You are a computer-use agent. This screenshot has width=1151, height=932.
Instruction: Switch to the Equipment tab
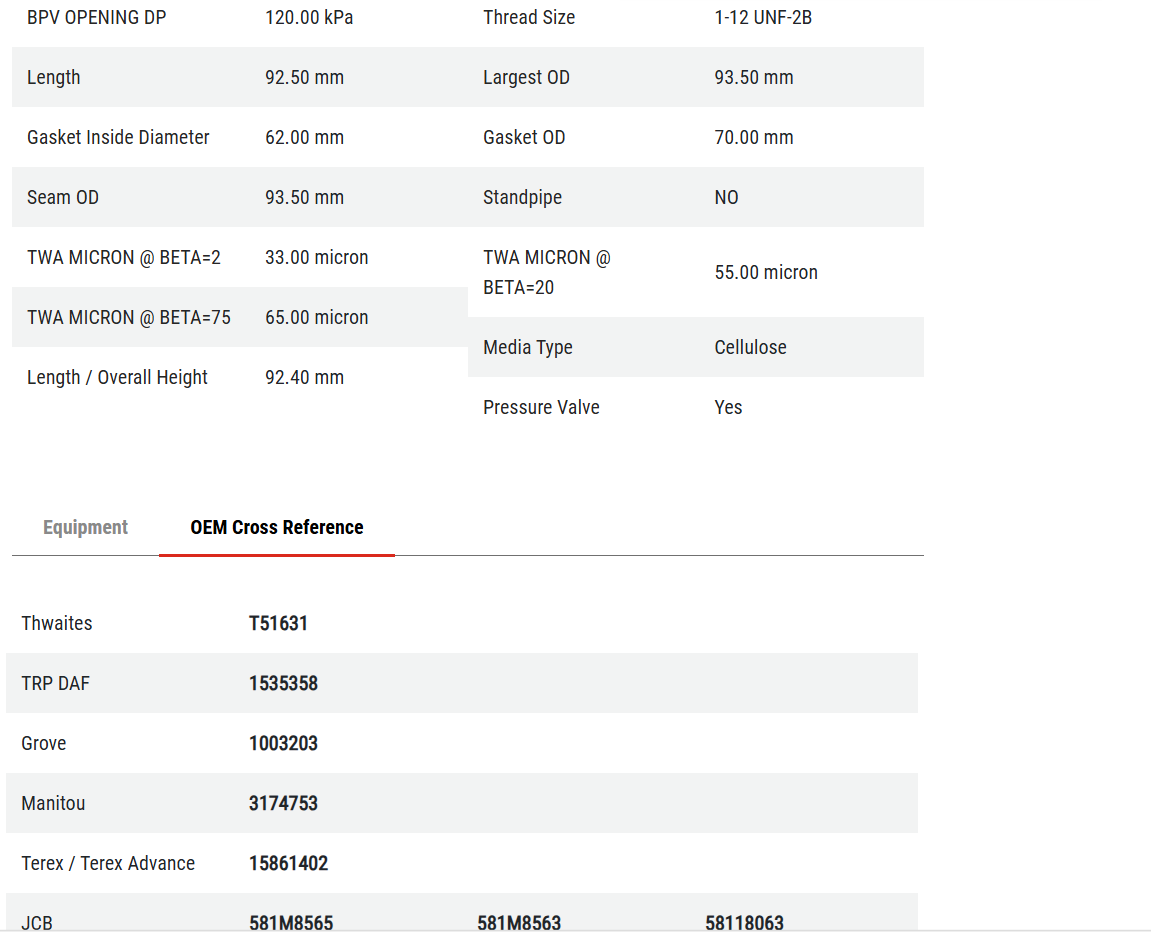tap(85, 527)
